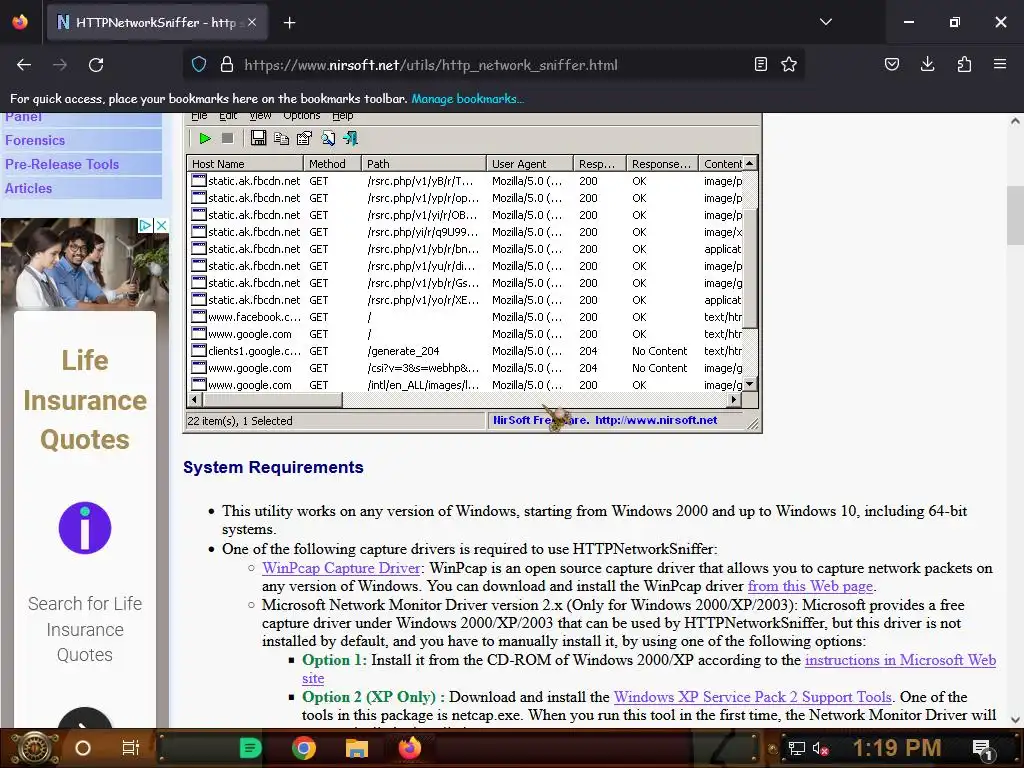Open Firefox View icon beside the tab

20,22
